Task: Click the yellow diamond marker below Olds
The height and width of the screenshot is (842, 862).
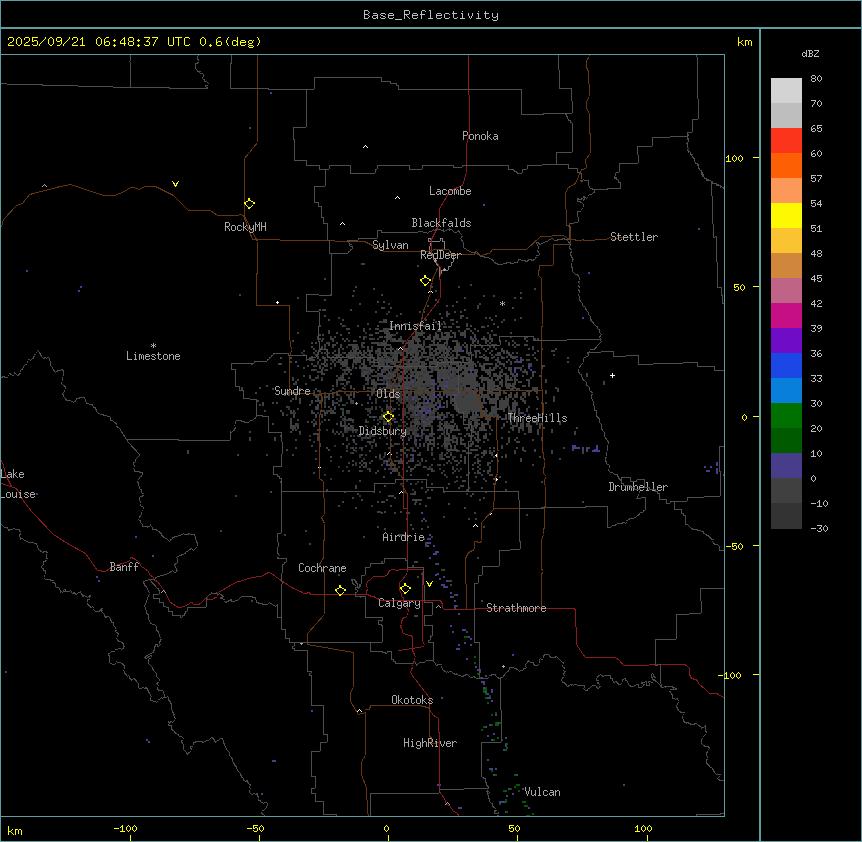Action: 388,417
